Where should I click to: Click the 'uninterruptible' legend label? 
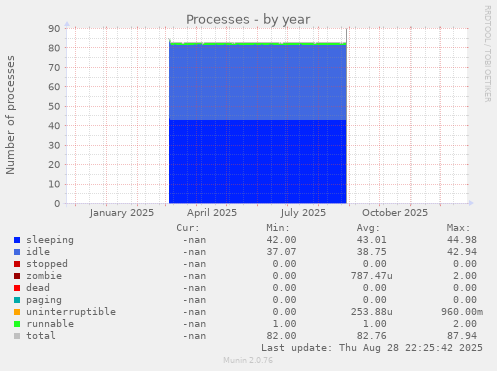tap(71, 312)
